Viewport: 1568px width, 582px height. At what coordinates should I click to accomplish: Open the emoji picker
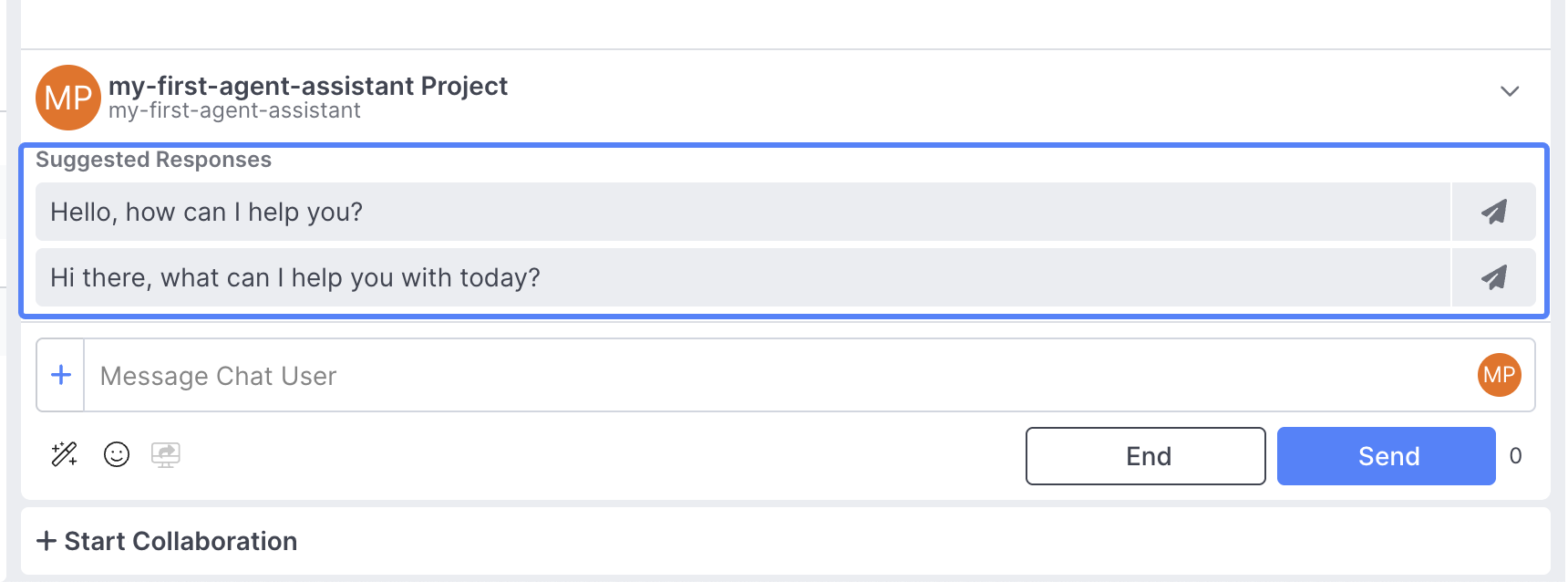(117, 454)
